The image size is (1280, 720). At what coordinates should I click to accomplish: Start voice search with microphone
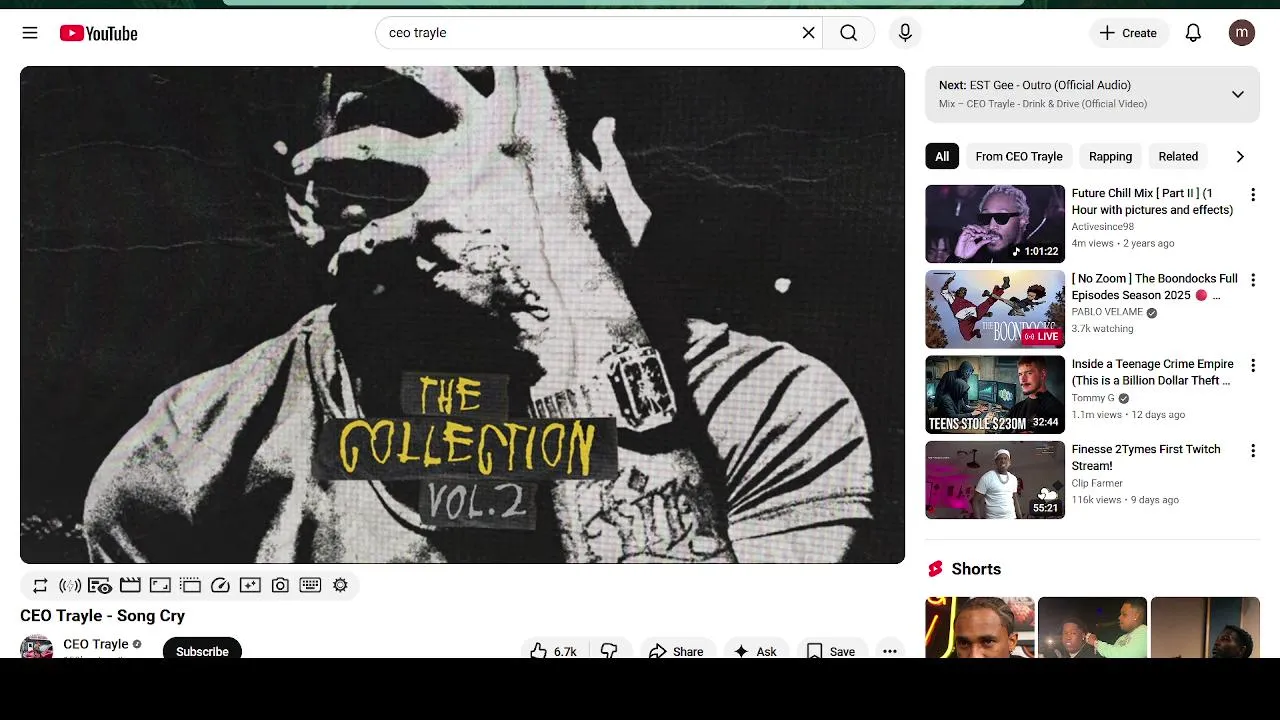905,33
